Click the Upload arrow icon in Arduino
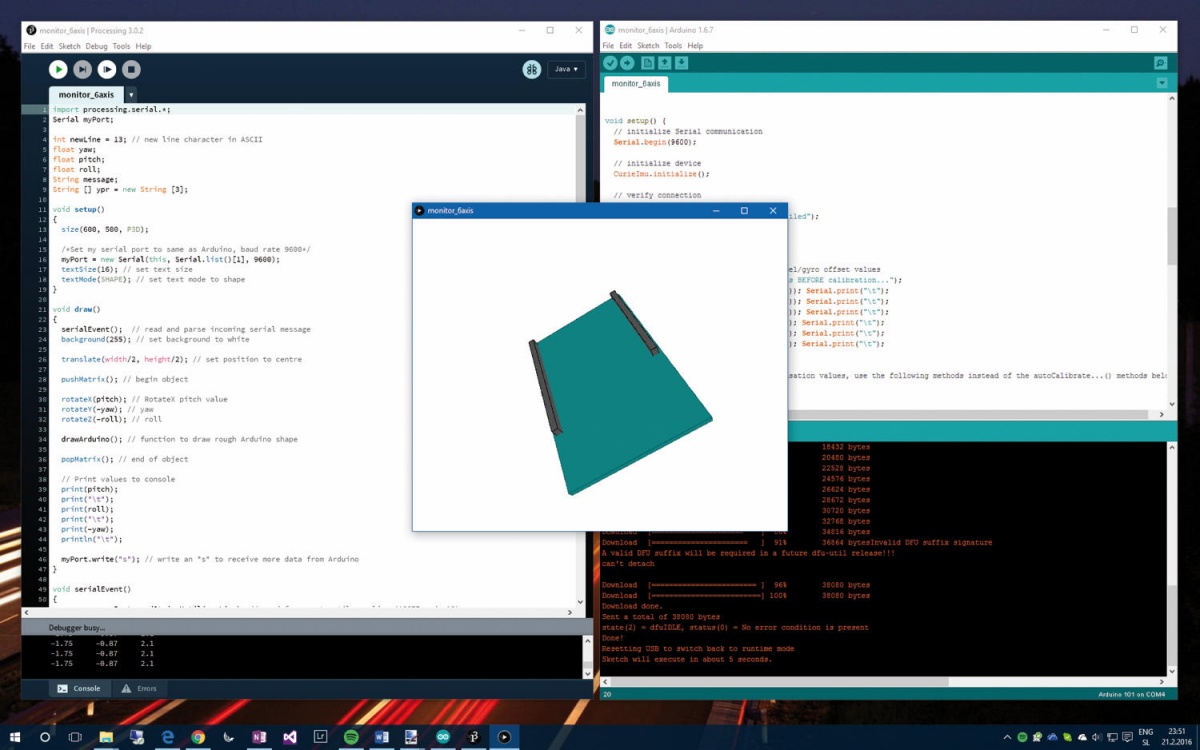1200x750 pixels. pyautogui.click(x=627, y=63)
